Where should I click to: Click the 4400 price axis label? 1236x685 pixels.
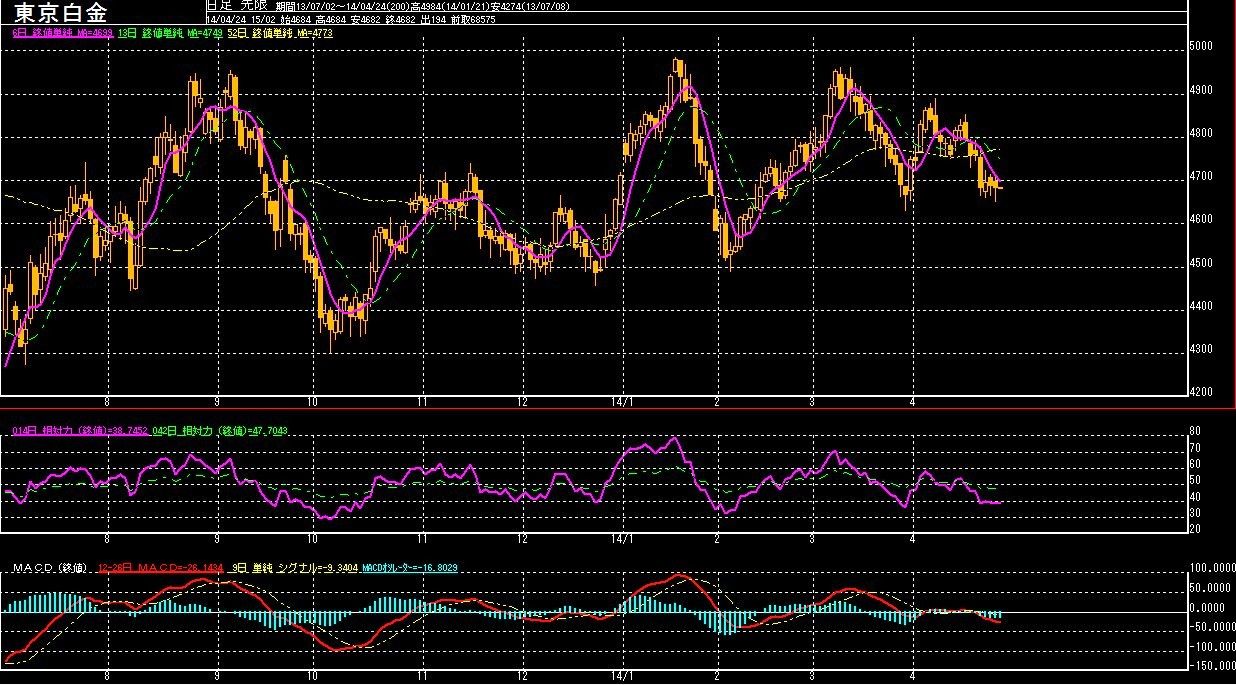point(1201,306)
